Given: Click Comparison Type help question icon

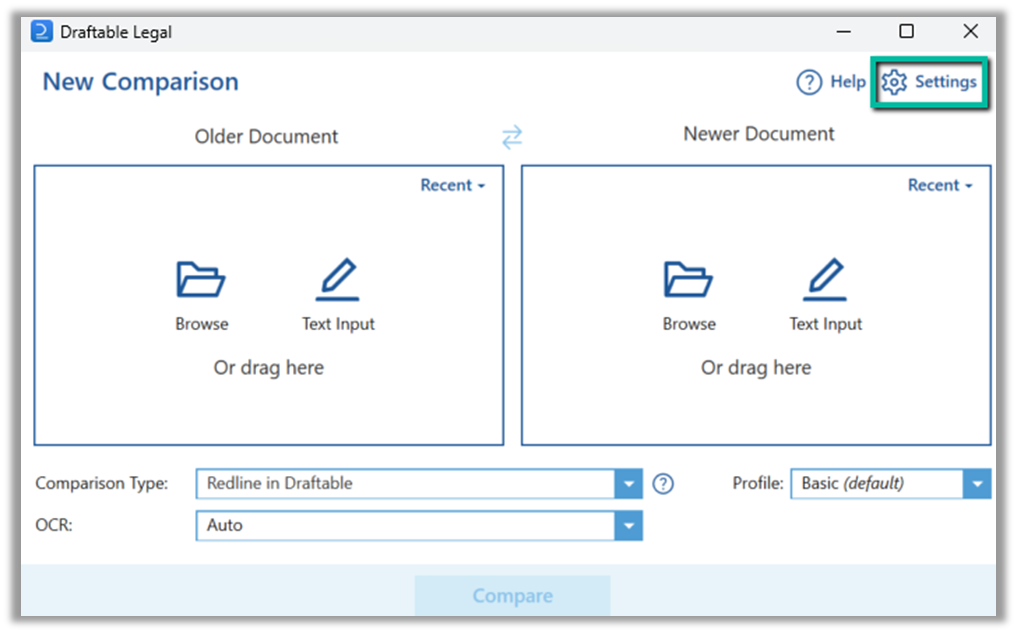Looking at the screenshot, I should tap(663, 484).
